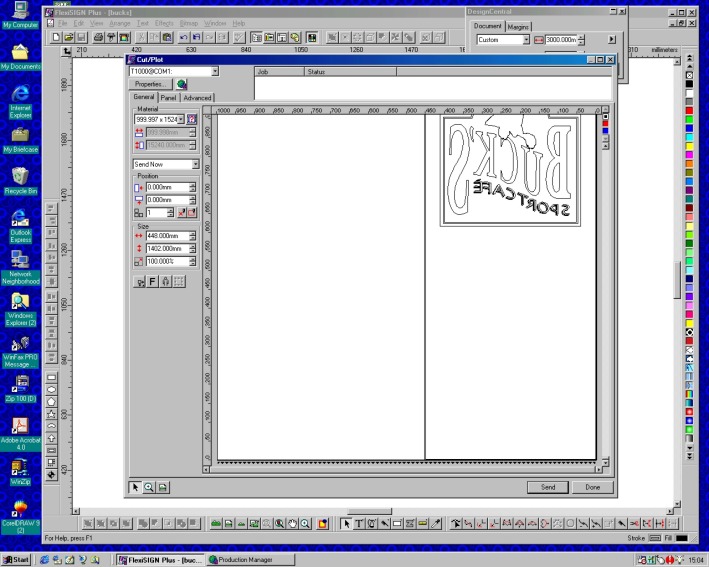709x567 pixels.
Task: Click the black Fill indicator in the status bar
Action: (681, 538)
